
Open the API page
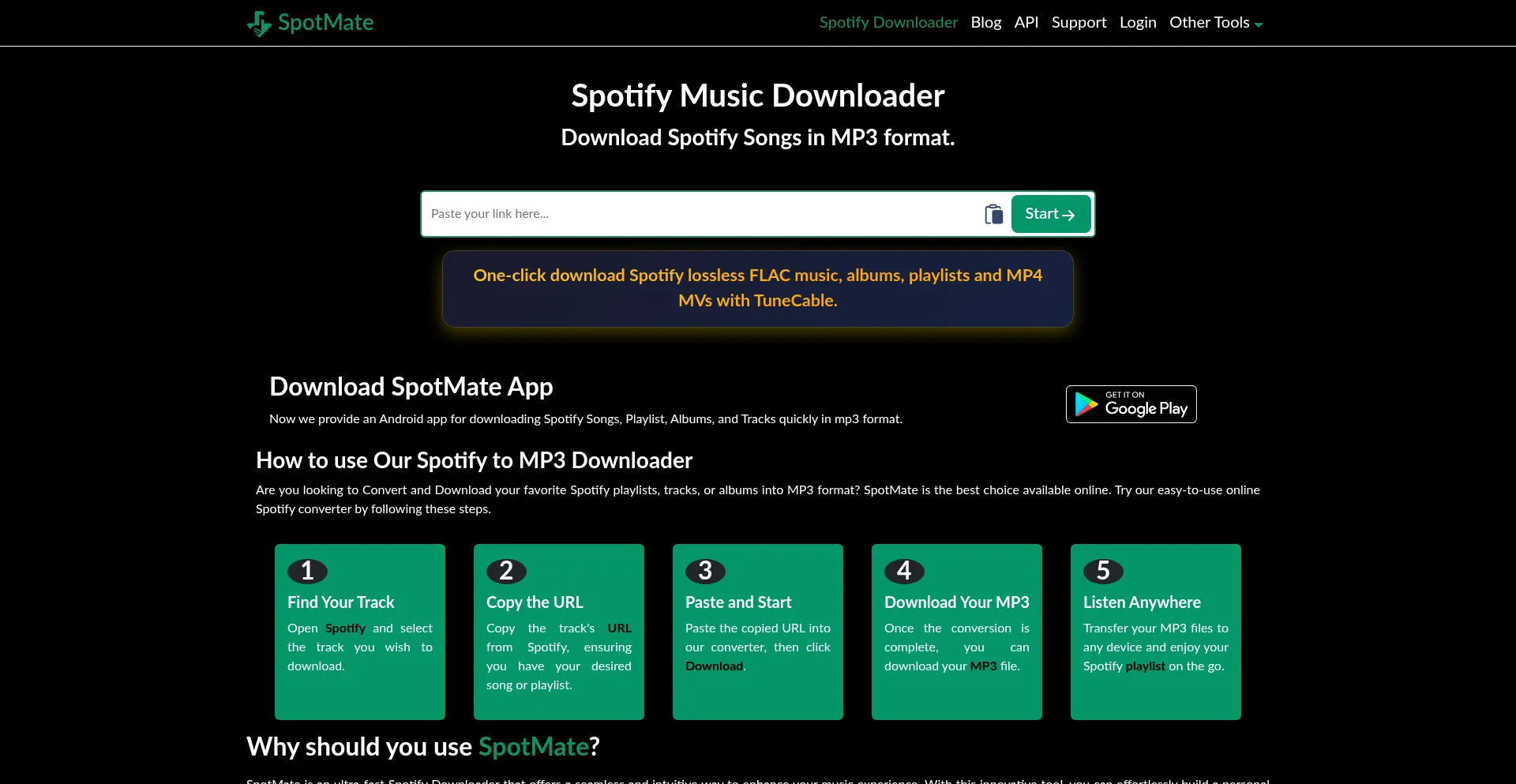[1026, 22]
